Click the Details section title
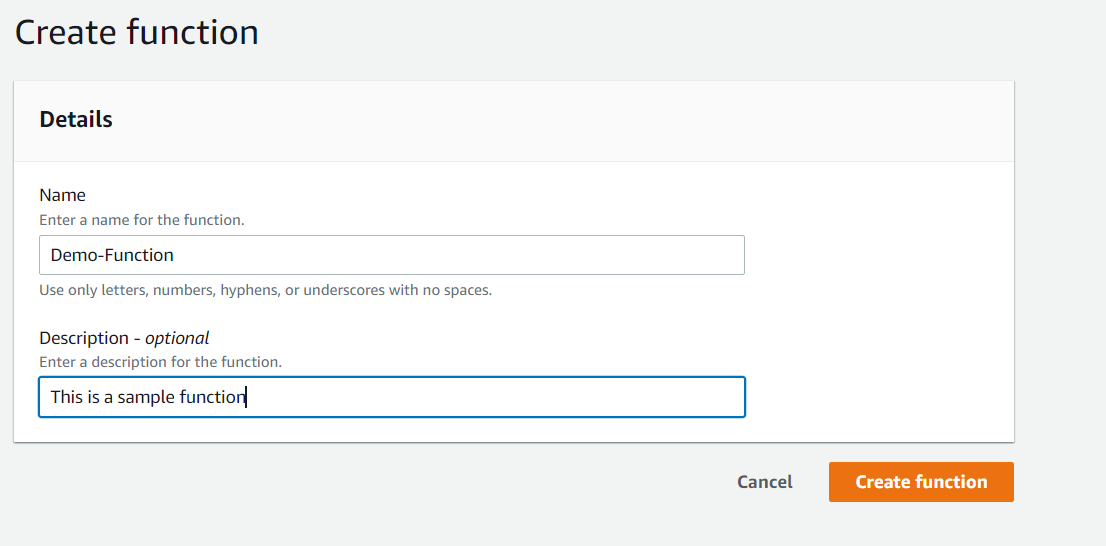This screenshot has width=1106, height=546. click(76, 119)
